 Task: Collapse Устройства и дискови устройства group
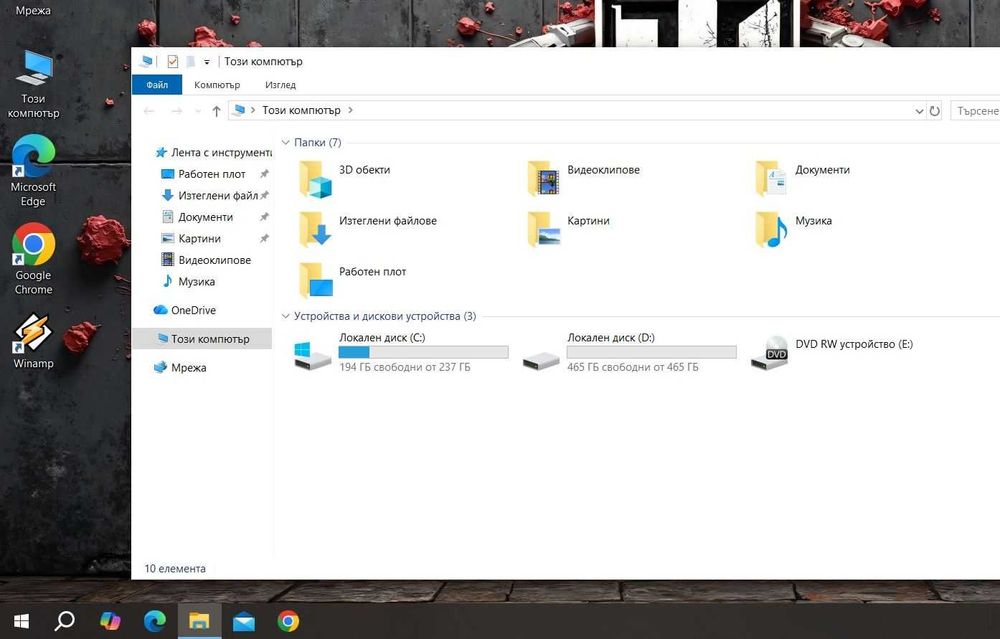(286, 316)
